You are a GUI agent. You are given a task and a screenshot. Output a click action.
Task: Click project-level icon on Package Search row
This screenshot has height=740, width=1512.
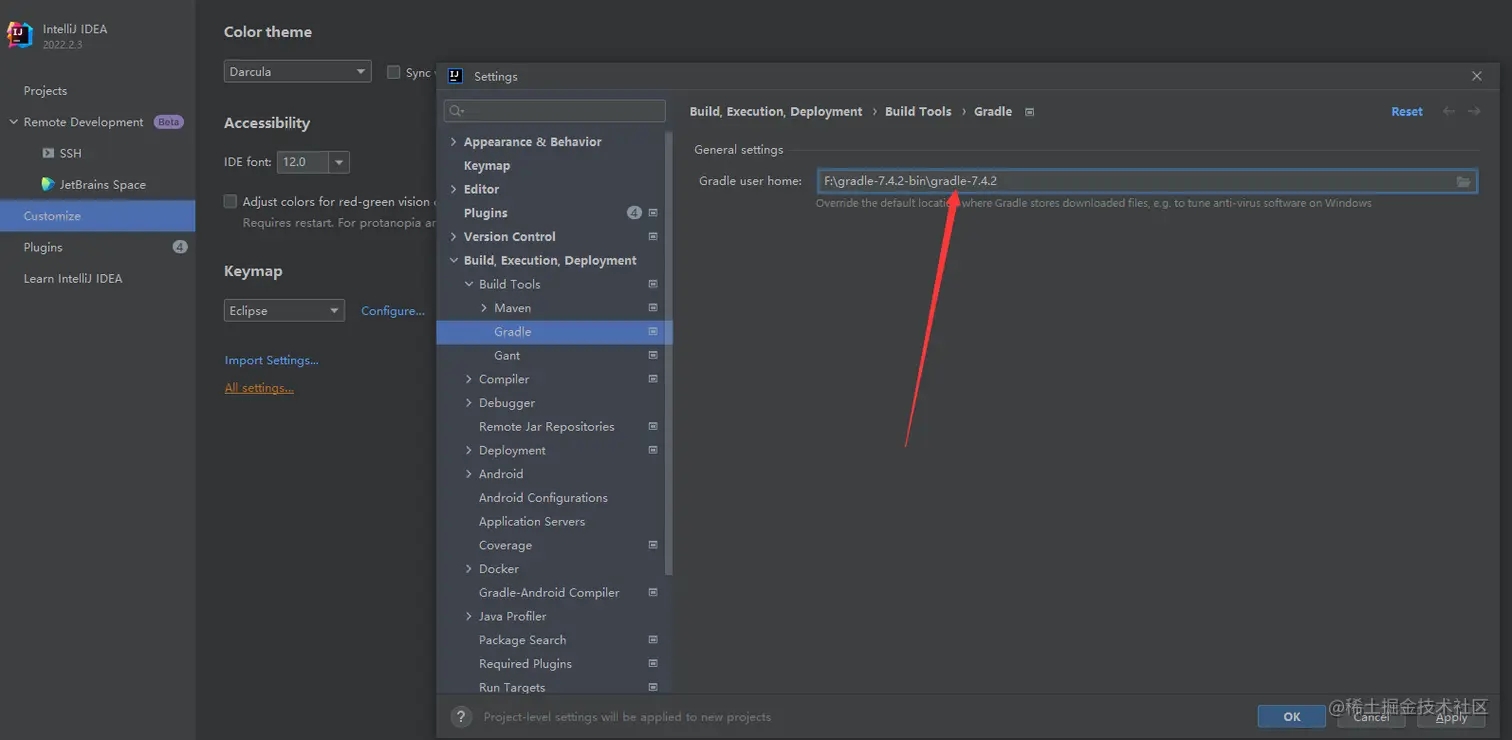(x=653, y=640)
